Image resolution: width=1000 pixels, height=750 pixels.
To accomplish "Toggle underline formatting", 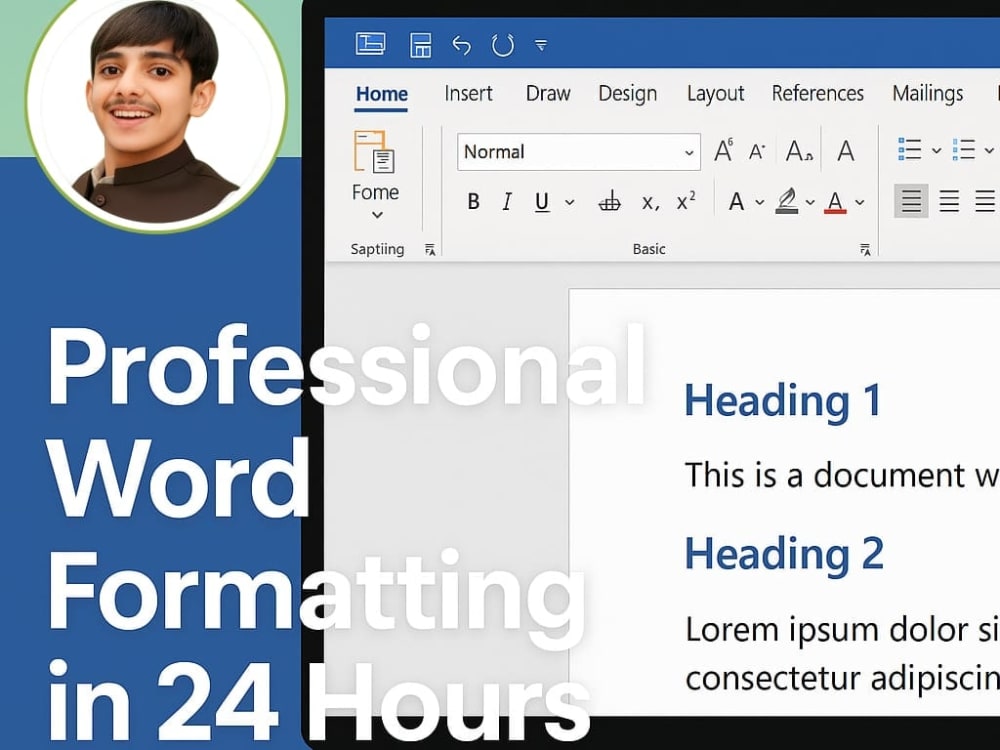I will (x=542, y=203).
